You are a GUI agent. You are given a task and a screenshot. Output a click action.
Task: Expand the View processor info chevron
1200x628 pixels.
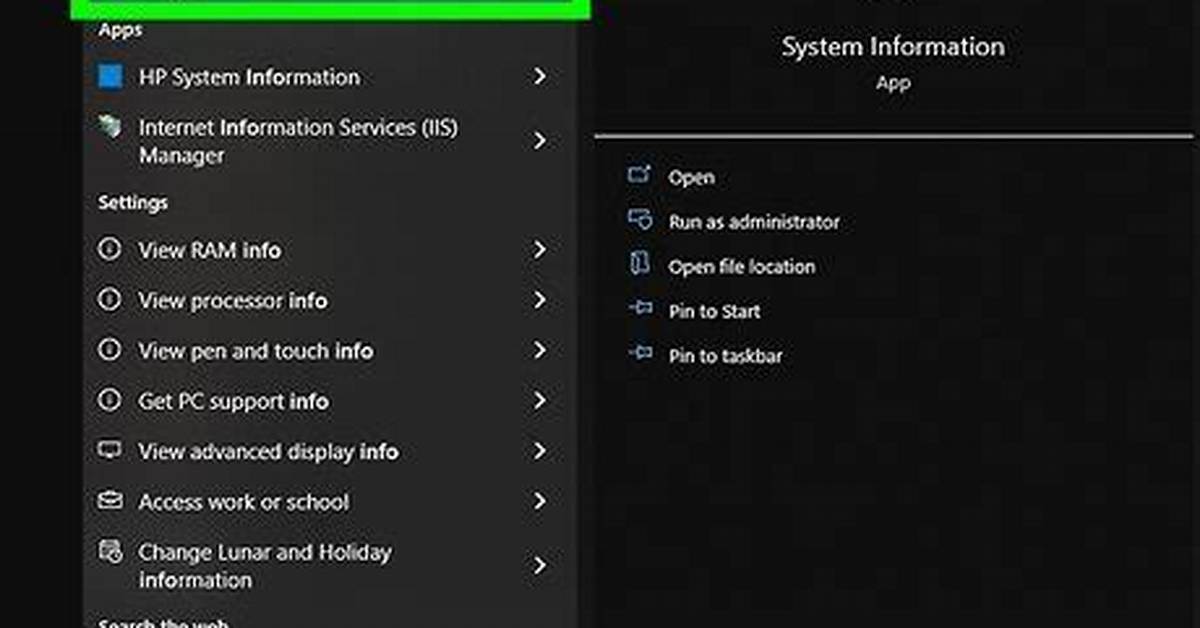pos(540,299)
